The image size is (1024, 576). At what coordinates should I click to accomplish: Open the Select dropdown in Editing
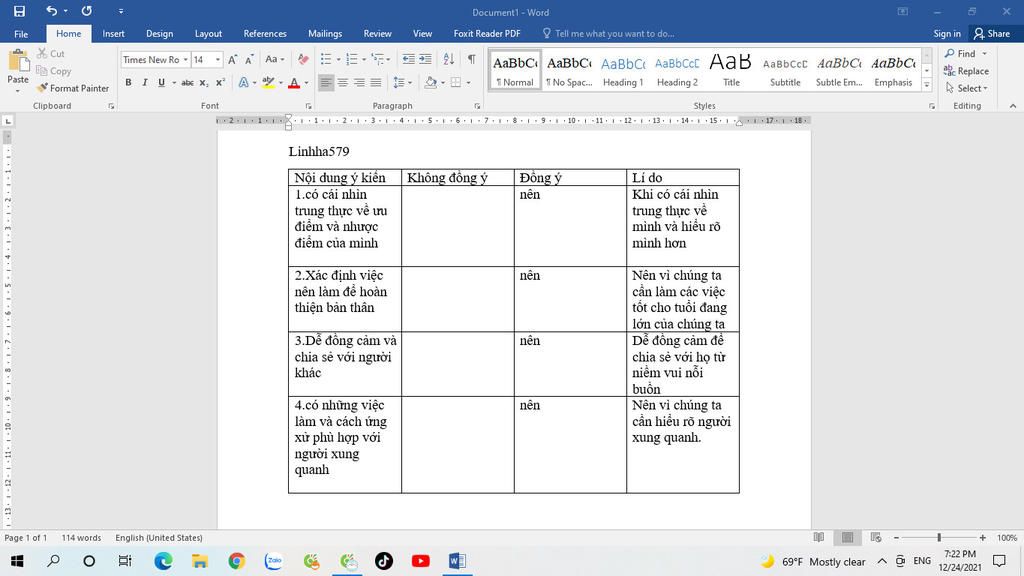pyautogui.click(x=967, y=88)
